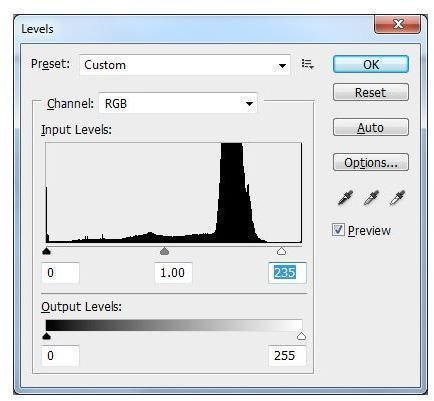Click the output levels field showing 255
Viewport: 434px width, 401px height.
point(287,356)
